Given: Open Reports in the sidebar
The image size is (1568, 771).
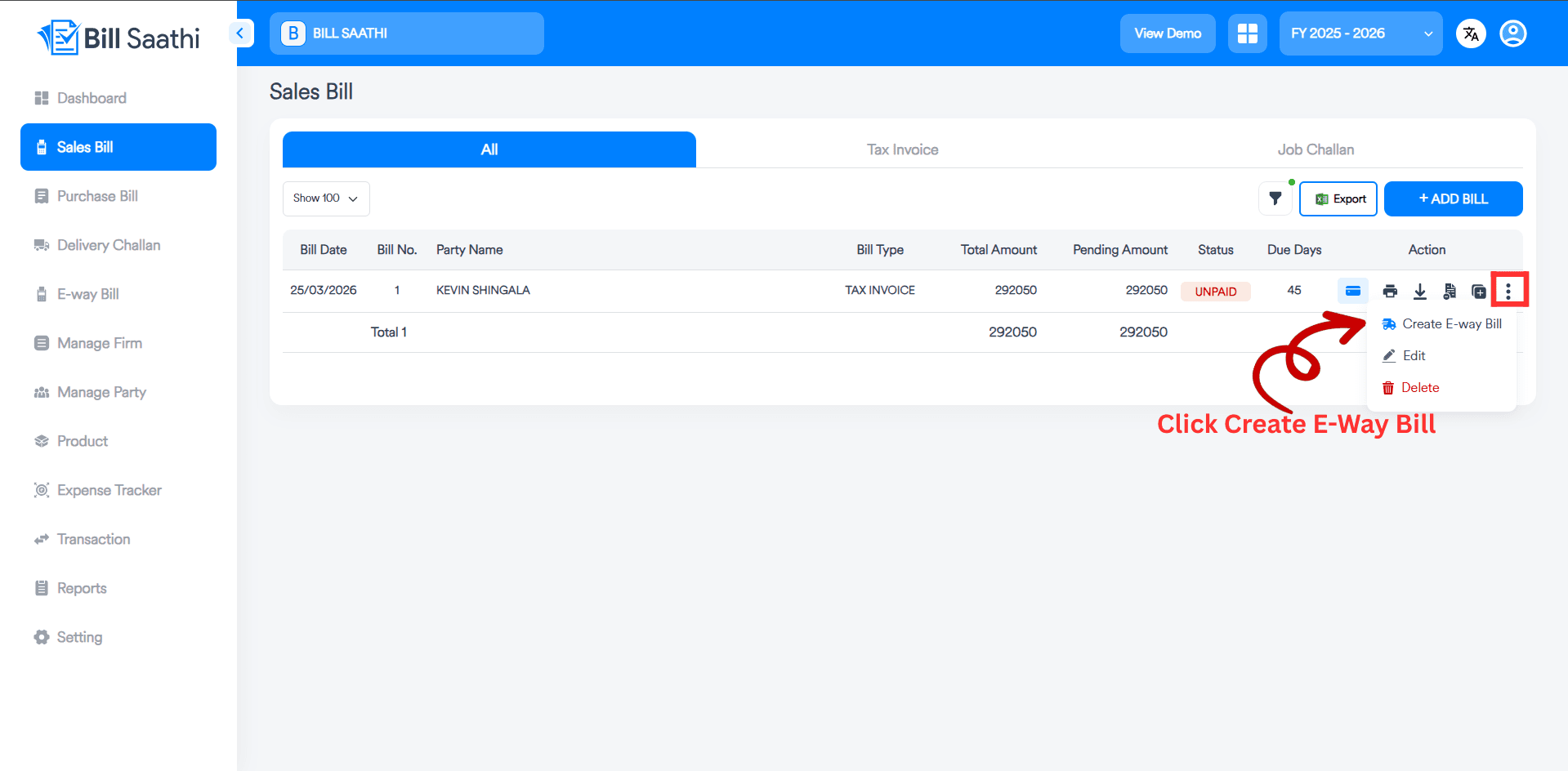Looking at the screenshot, I should pyautogui.click(x=118, y=588).
